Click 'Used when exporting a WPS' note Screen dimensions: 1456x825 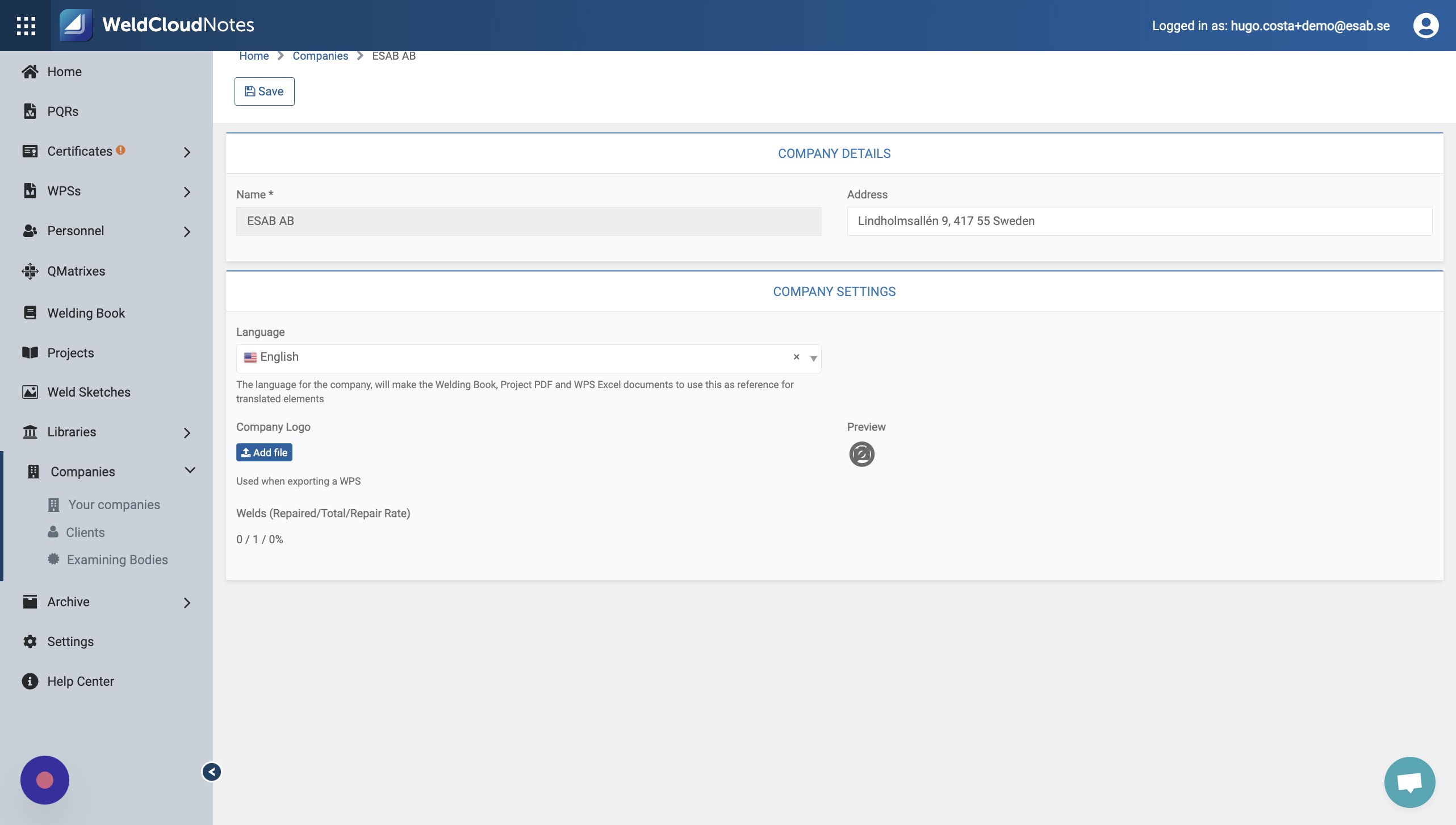(298, 481)
